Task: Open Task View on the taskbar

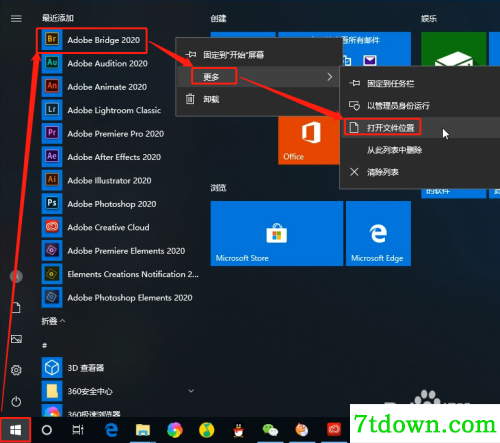Action: click(78, 430)
